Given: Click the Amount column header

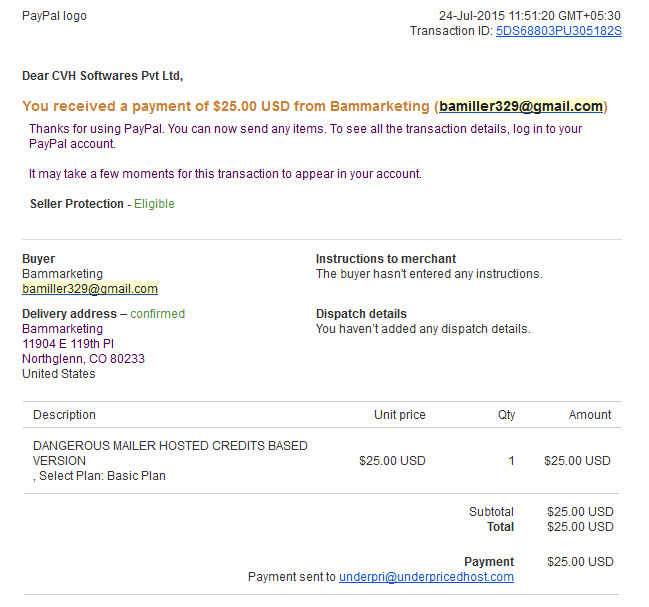Looking at the screenshot, I should tap(589, 415).
